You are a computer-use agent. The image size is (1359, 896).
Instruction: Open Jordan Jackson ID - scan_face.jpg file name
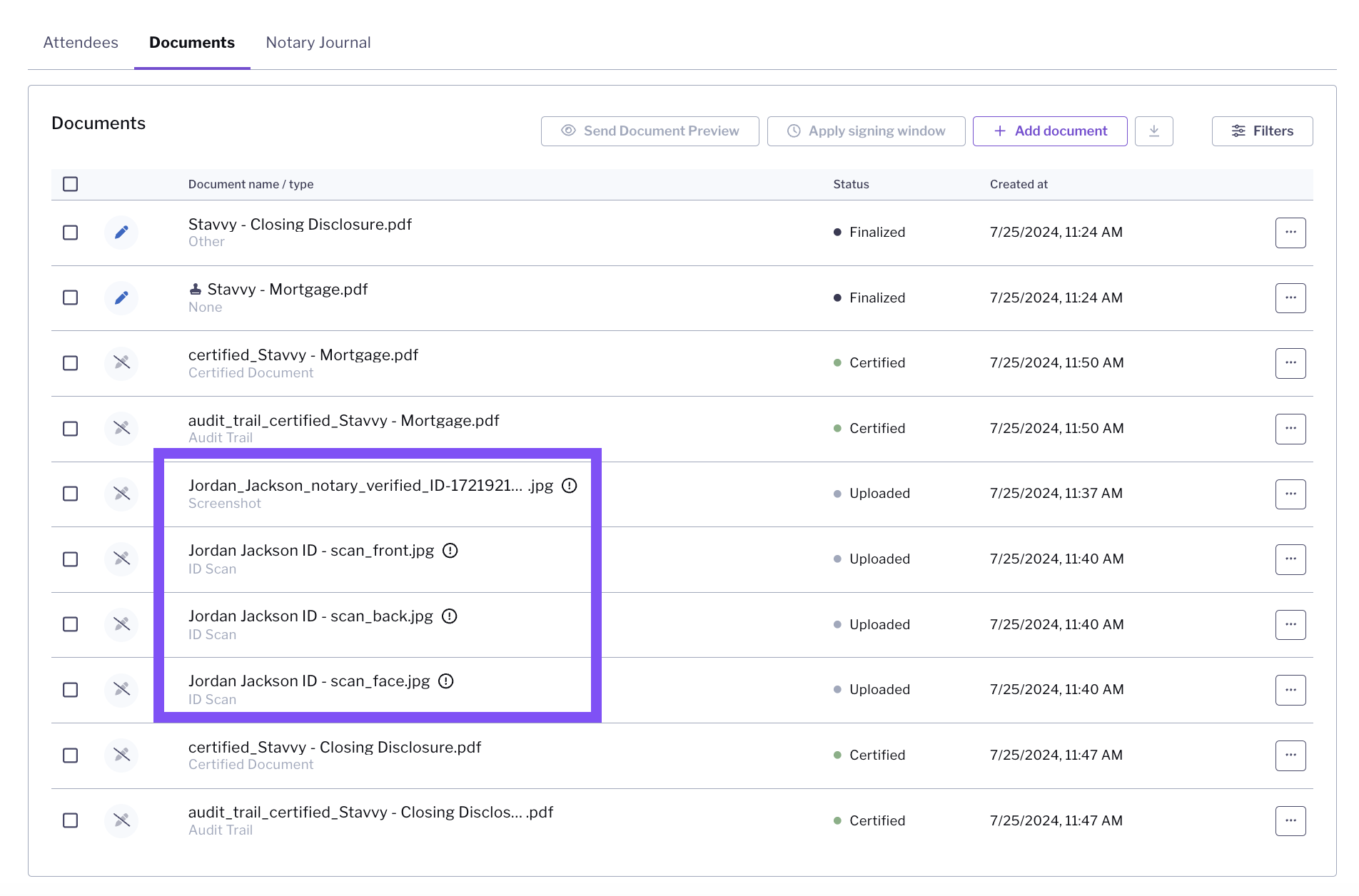point(309,681)
